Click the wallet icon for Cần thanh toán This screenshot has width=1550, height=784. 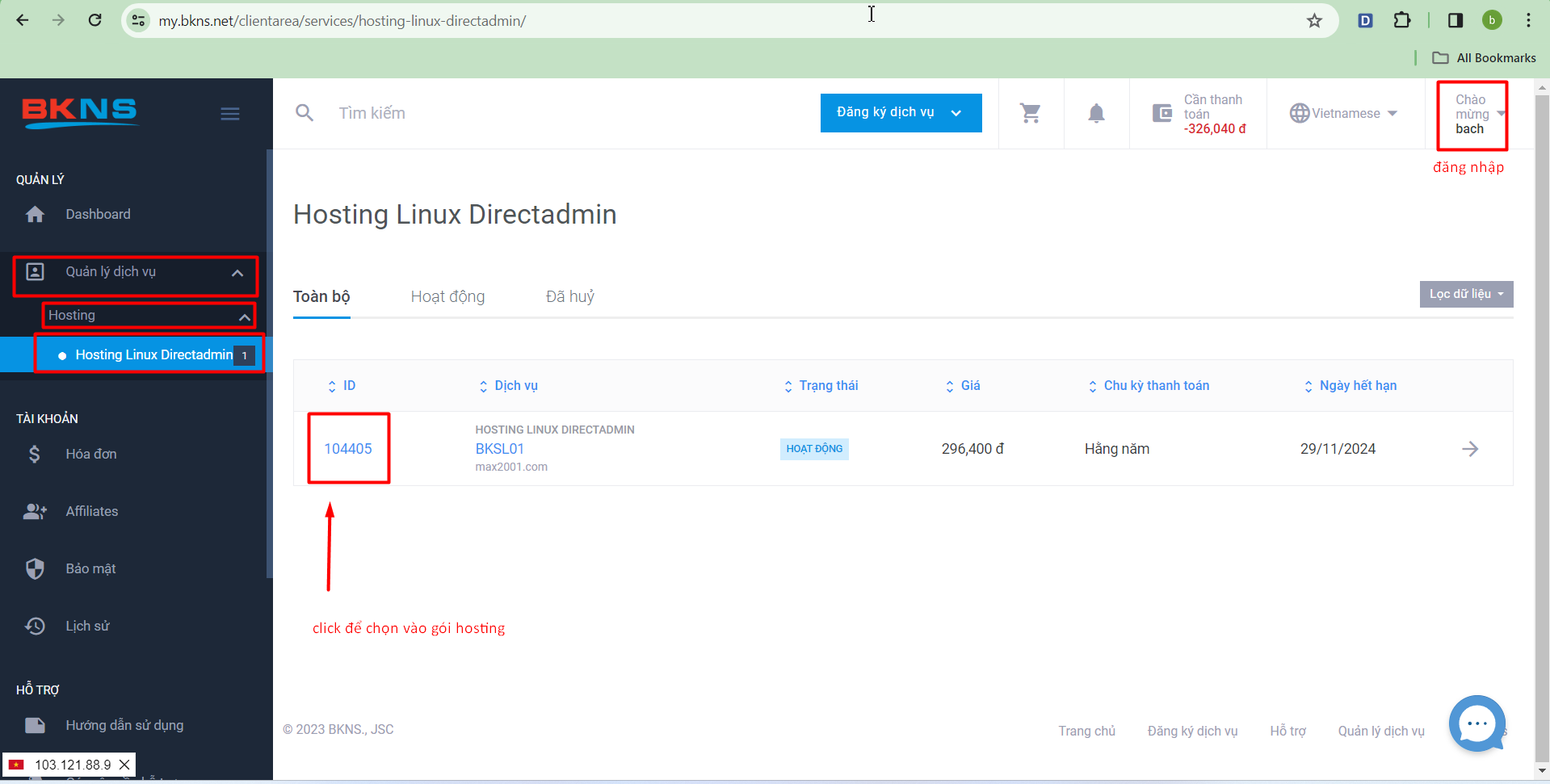[x=1162, y=113]
